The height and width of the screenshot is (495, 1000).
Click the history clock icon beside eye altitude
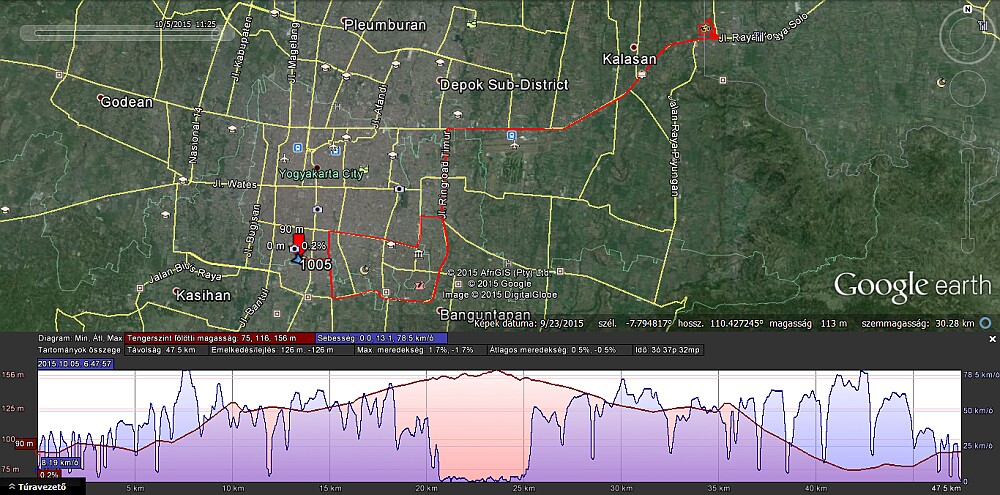[x=984, y=323]
